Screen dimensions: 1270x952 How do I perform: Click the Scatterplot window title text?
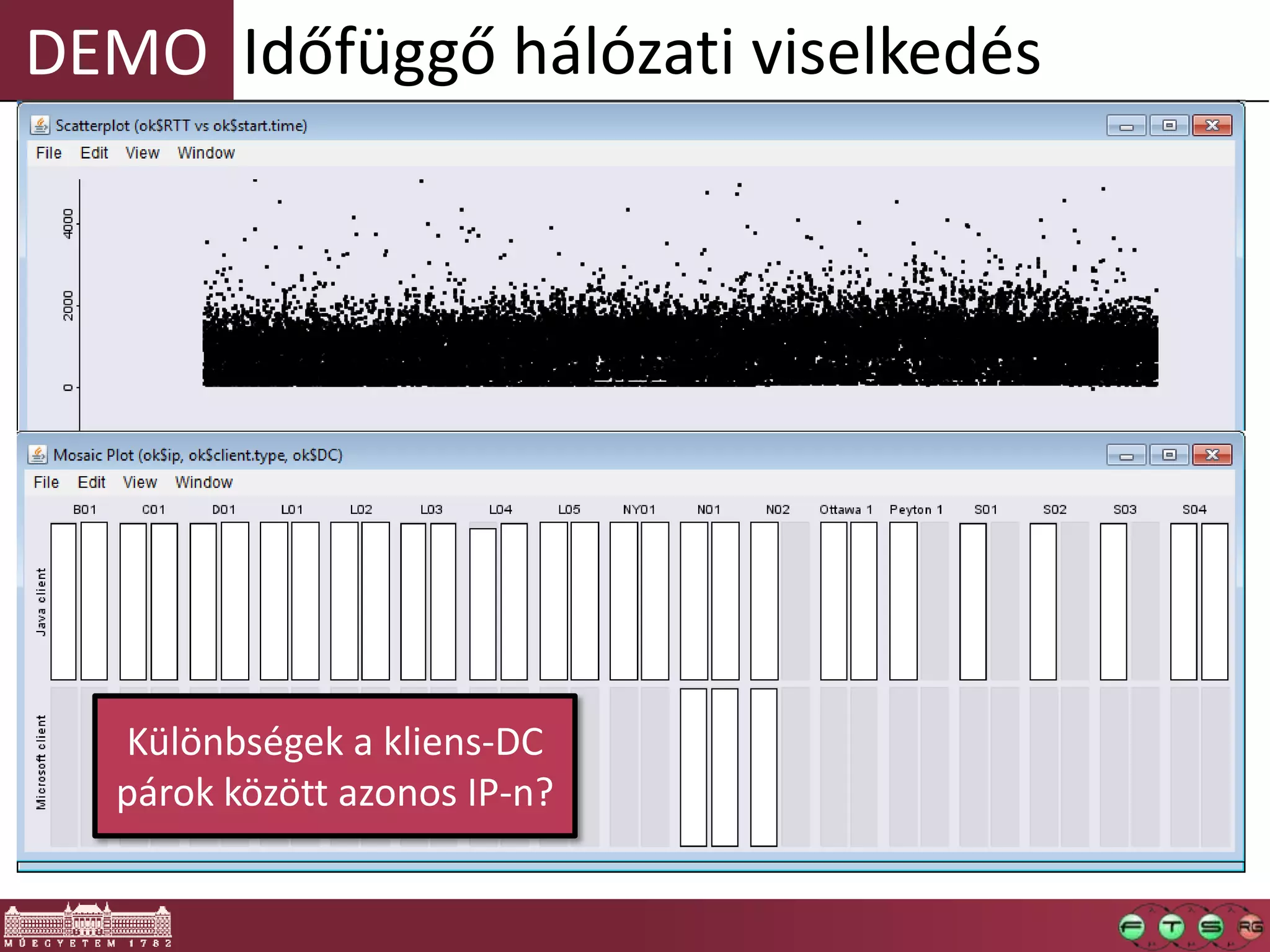click(181, 126)
